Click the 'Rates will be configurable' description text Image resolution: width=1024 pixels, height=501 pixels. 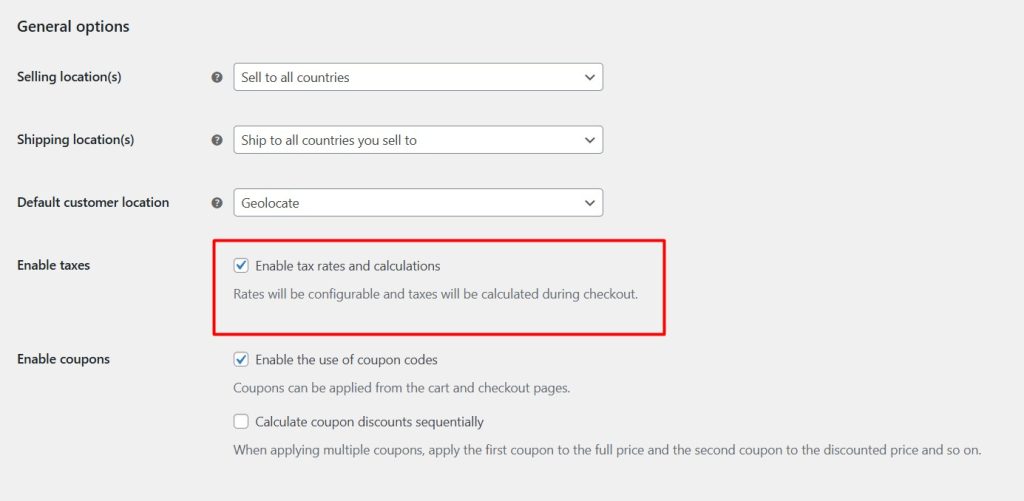[x=435, y=295]
